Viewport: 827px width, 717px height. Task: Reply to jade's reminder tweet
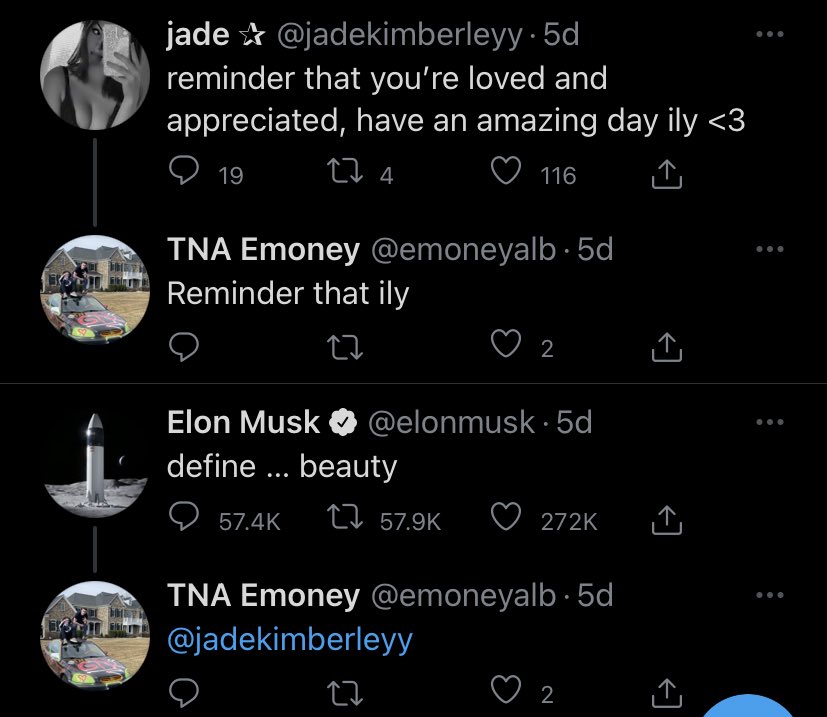[183, 175]
